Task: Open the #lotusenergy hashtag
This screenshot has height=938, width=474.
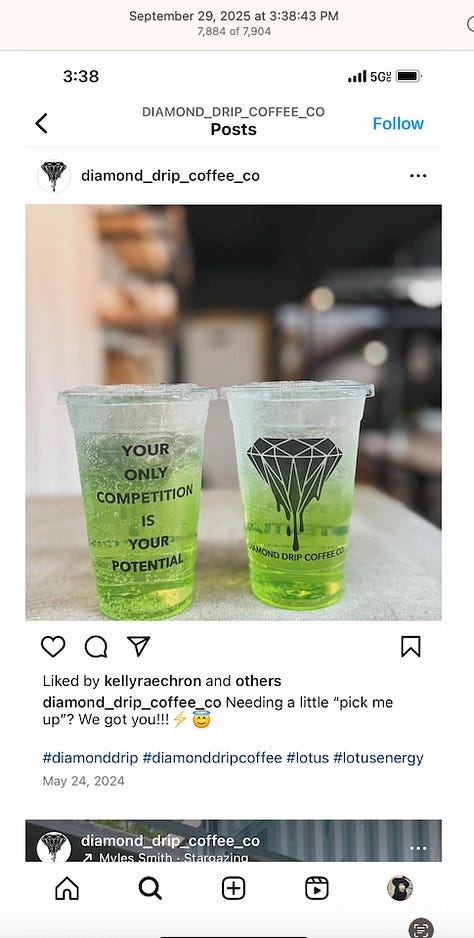Action: click(378, 758)
